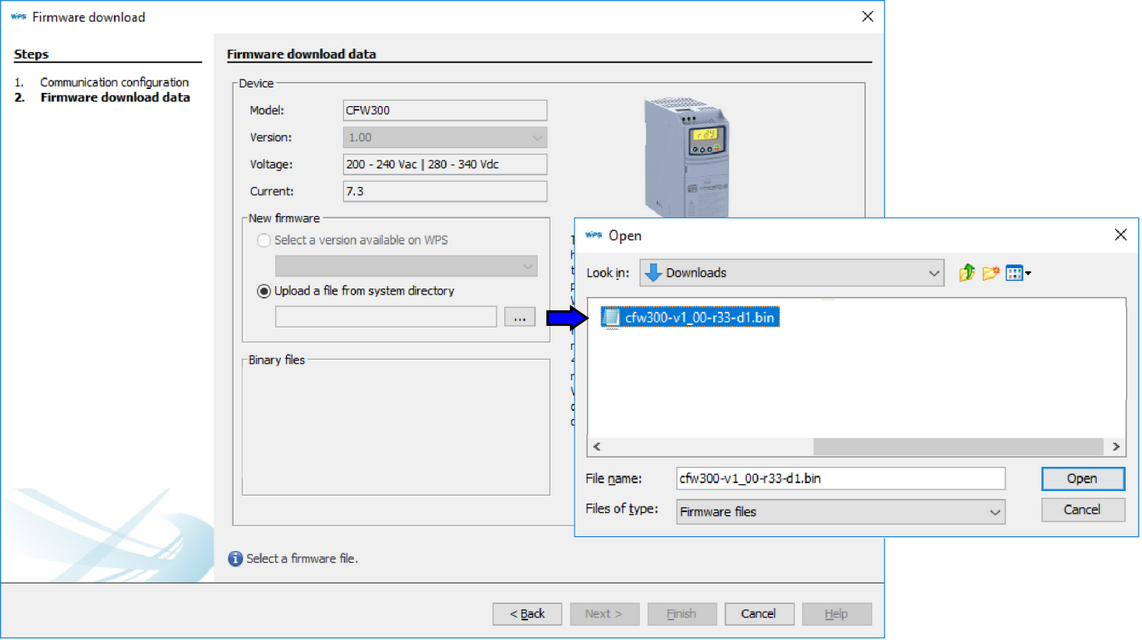This screenshot has height=640, width=1142.
Task: Click Cancel in the Open dialog
Action: pos(1082,510)
